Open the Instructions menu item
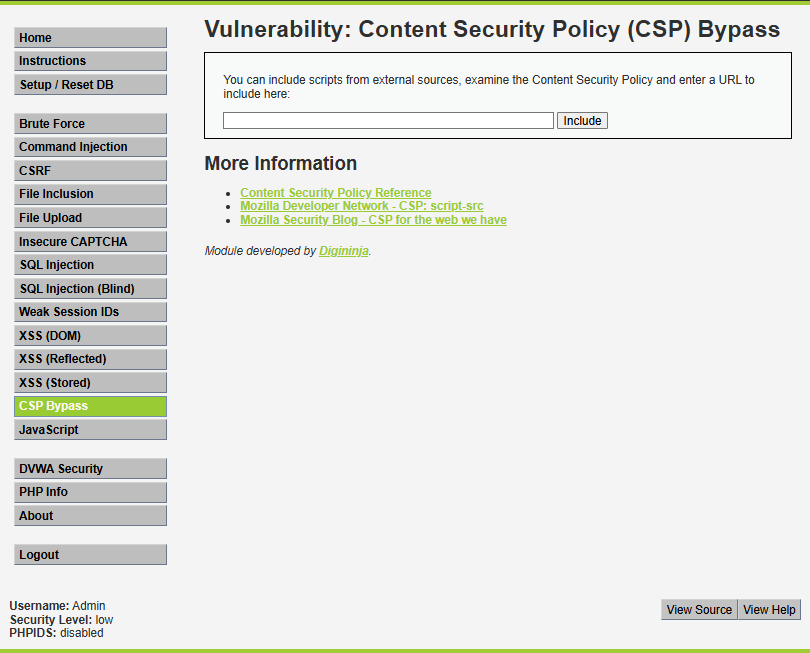The height and width of the screenshot is (653, 810). 90,61
